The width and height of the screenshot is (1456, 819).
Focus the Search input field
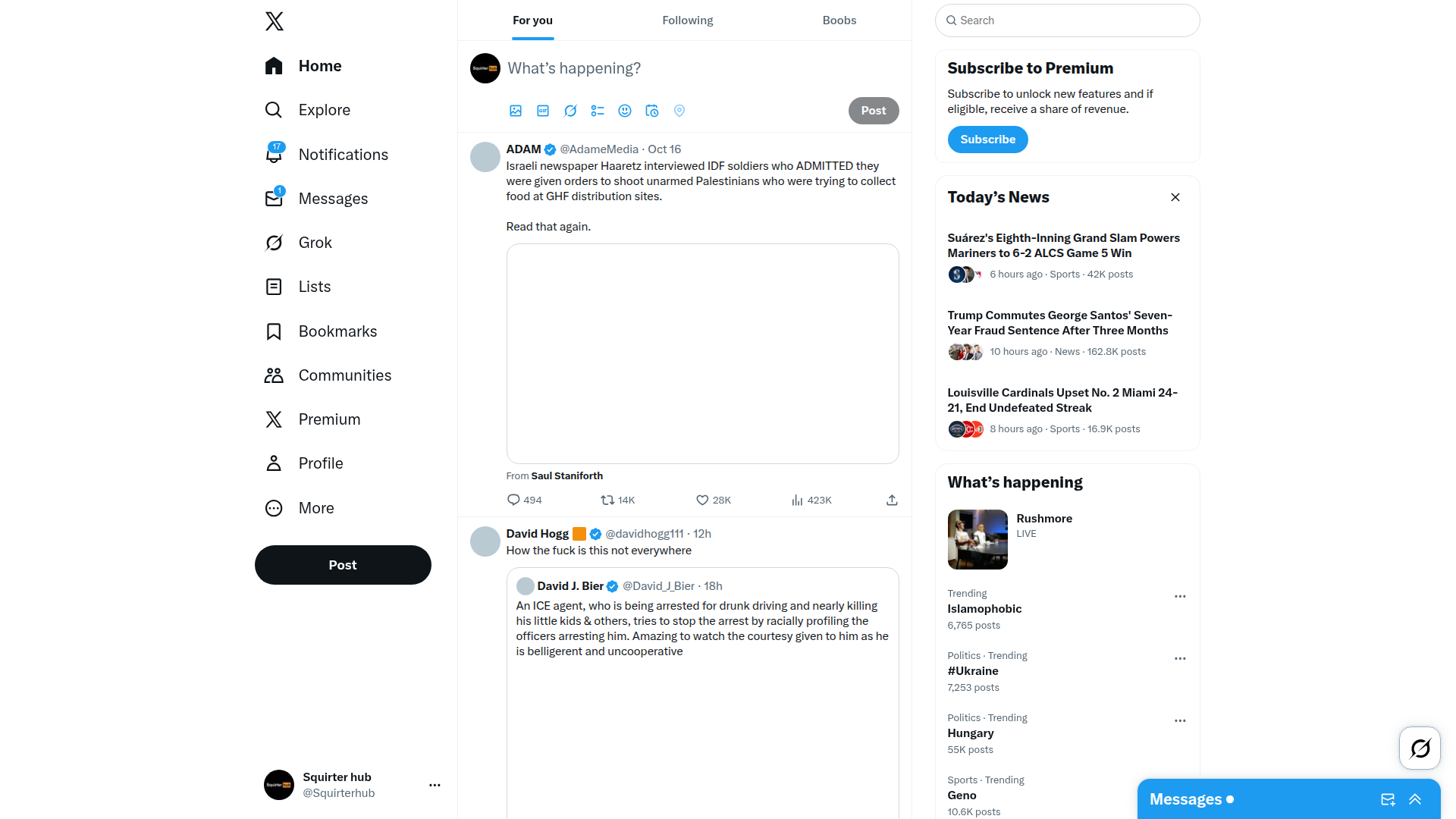[1068, 20]
